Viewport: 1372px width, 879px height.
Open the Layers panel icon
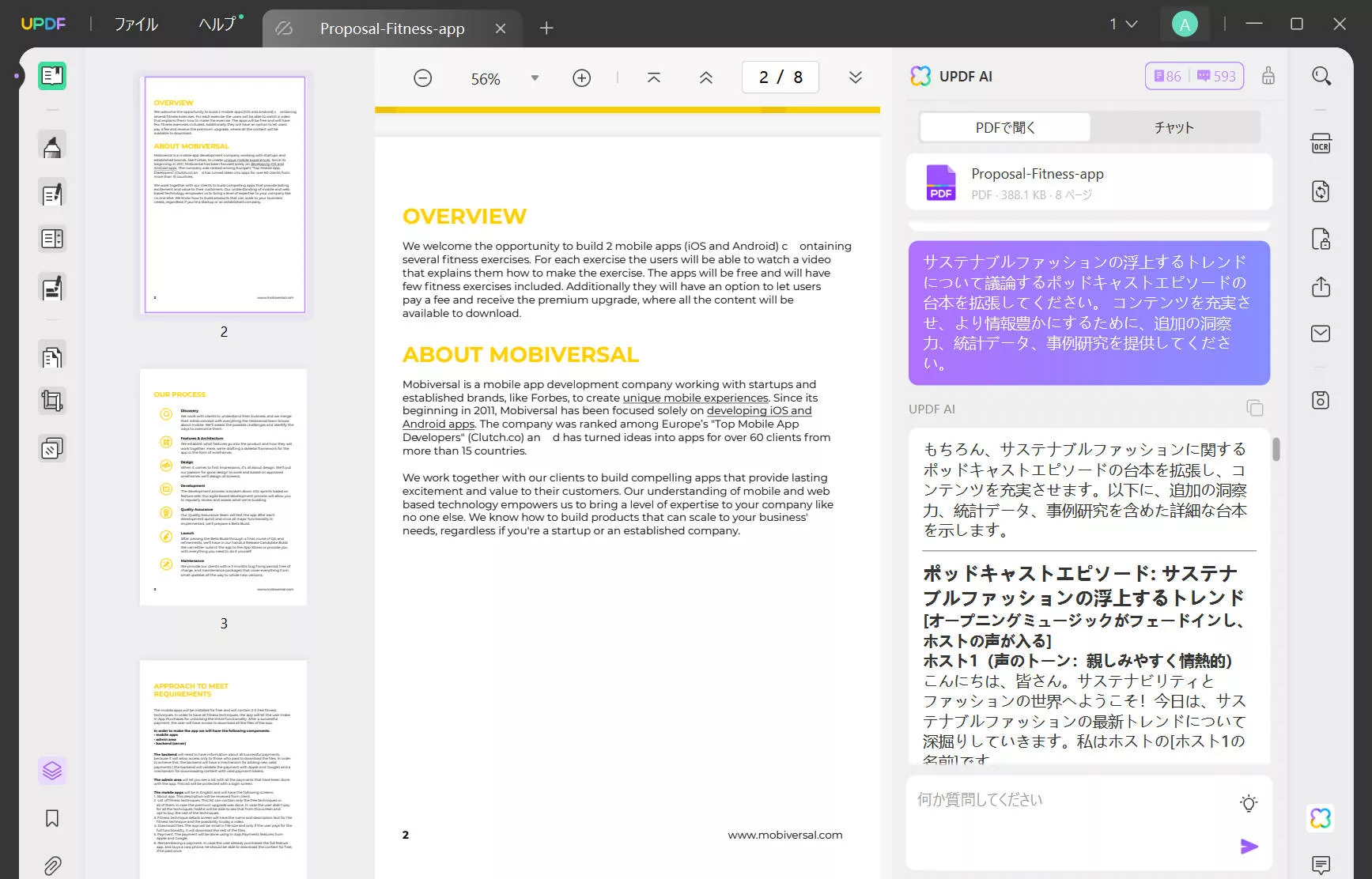52,771
